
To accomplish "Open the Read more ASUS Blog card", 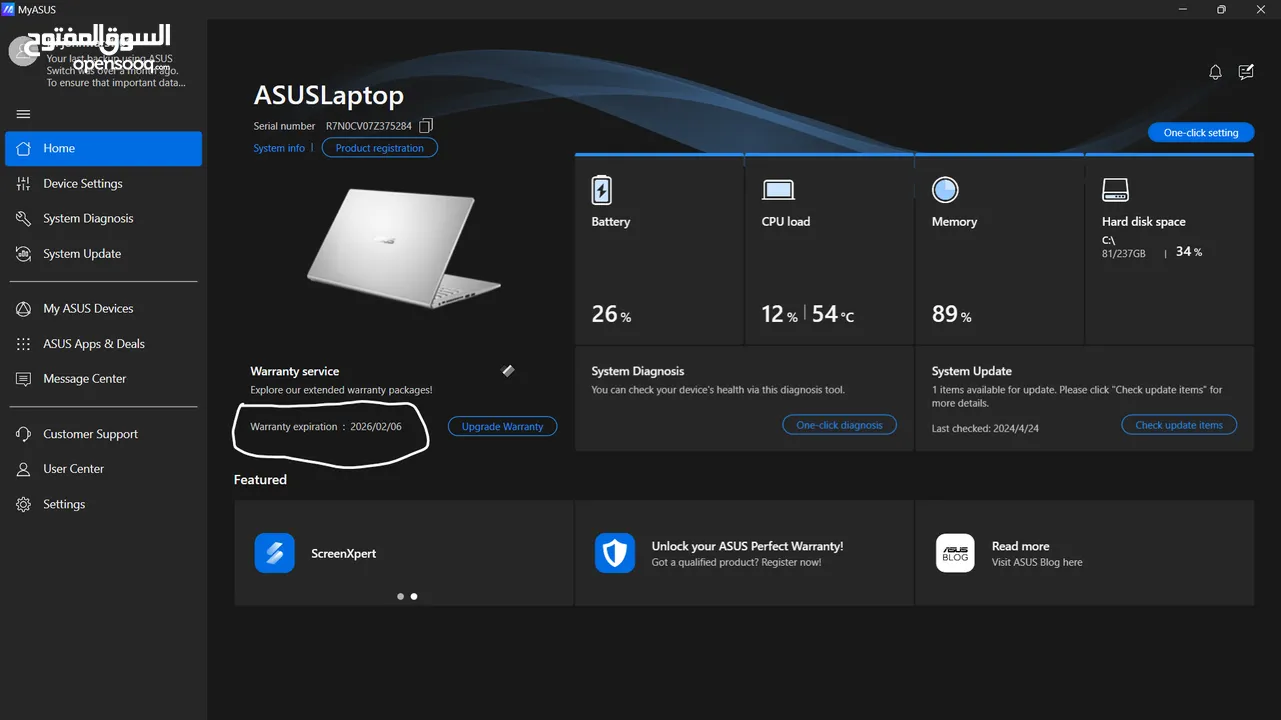I will point(1084,553).
